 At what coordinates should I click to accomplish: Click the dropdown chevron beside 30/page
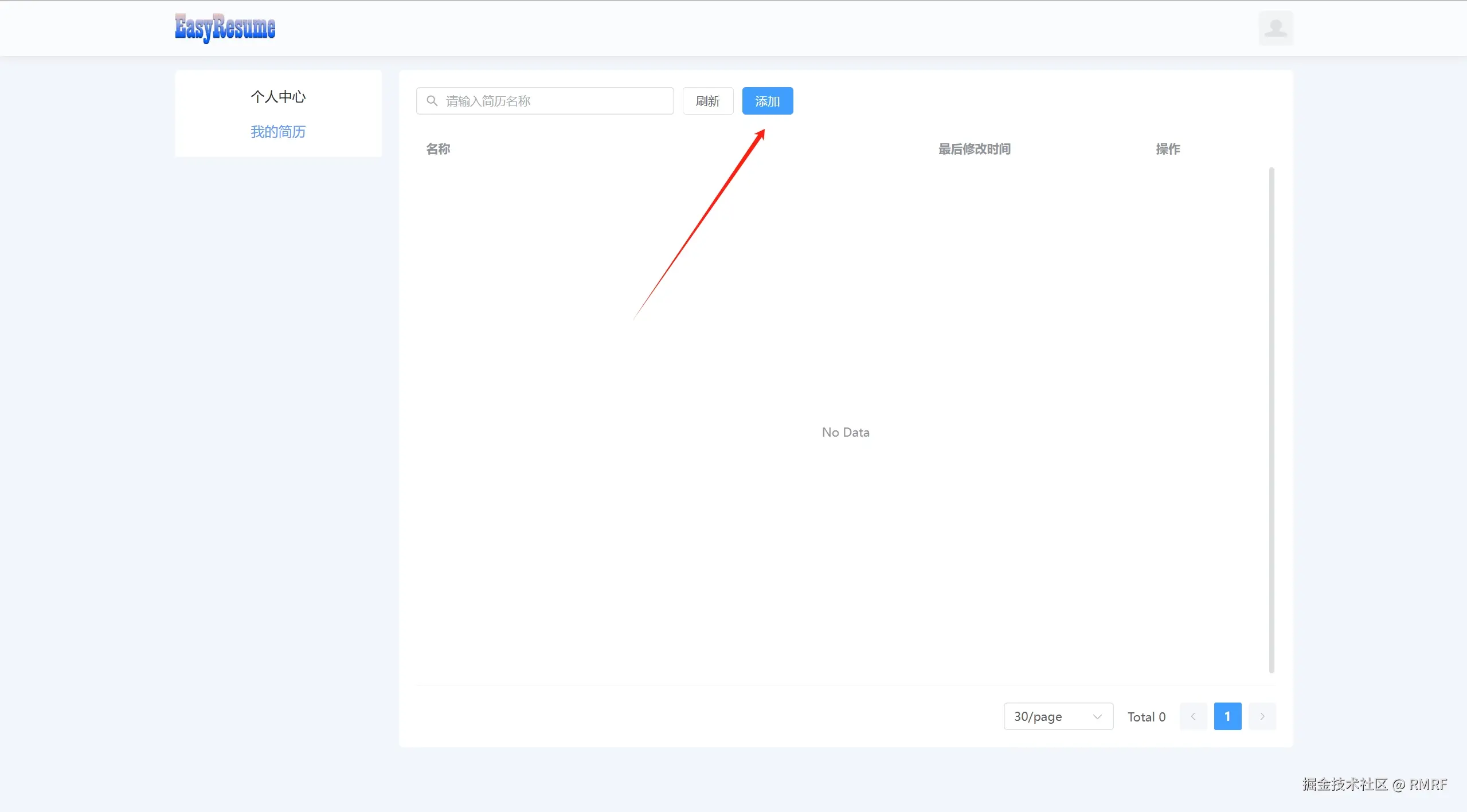(x=1097, y=716)
